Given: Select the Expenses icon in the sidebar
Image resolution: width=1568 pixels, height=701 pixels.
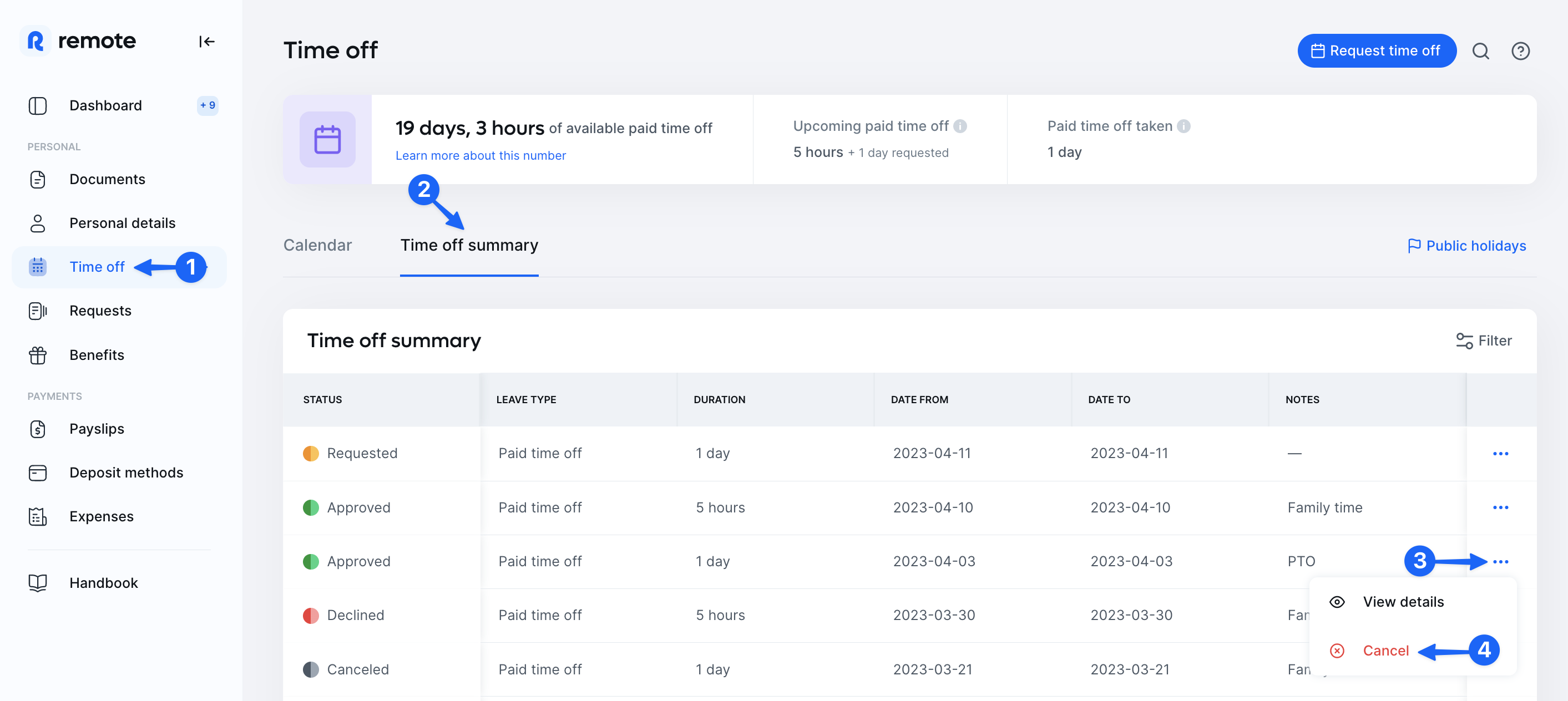Looking at the screenshot, I should (x=38, y=516).
